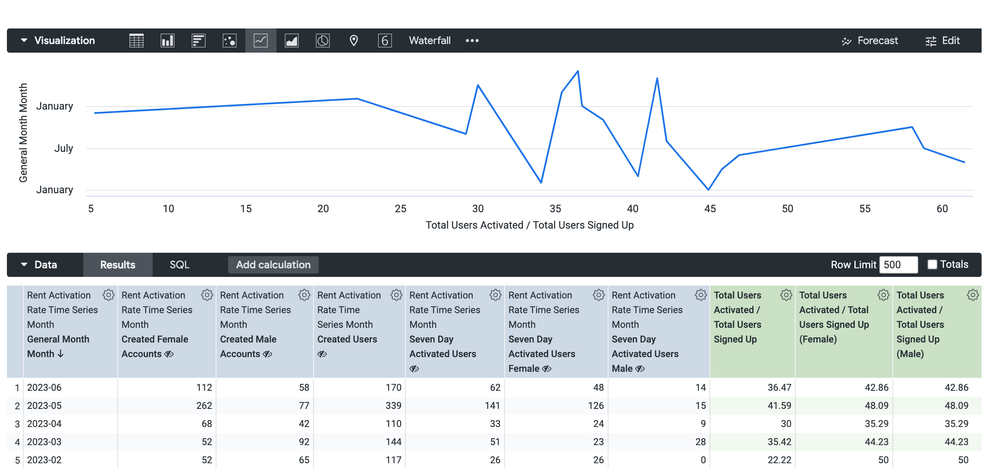The width and height of the screenshot is (998, 471).
Task: Switch to the Results tab
Action: [118, 265]
